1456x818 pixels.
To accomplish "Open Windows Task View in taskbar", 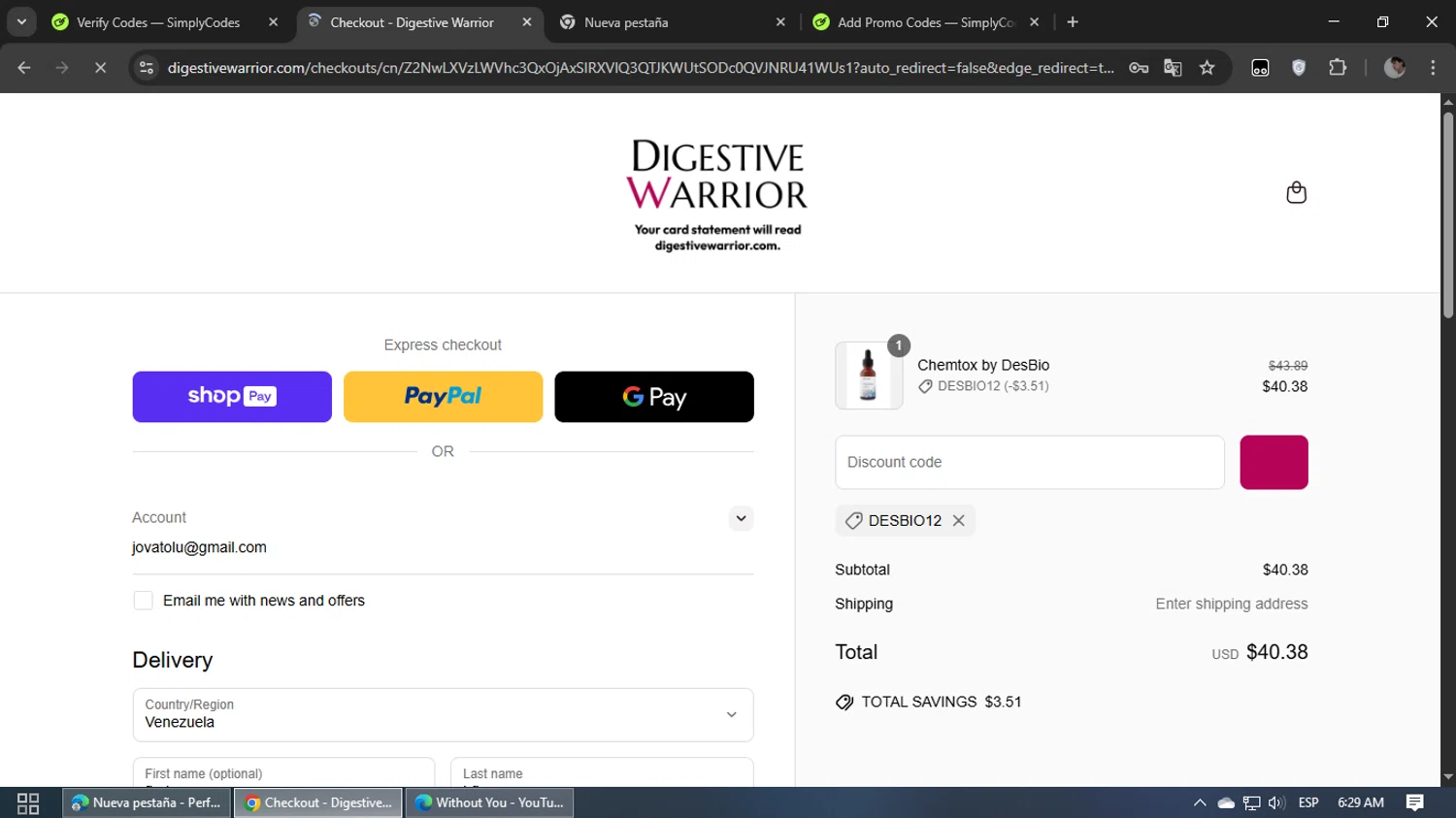I will tap(28, 802).
